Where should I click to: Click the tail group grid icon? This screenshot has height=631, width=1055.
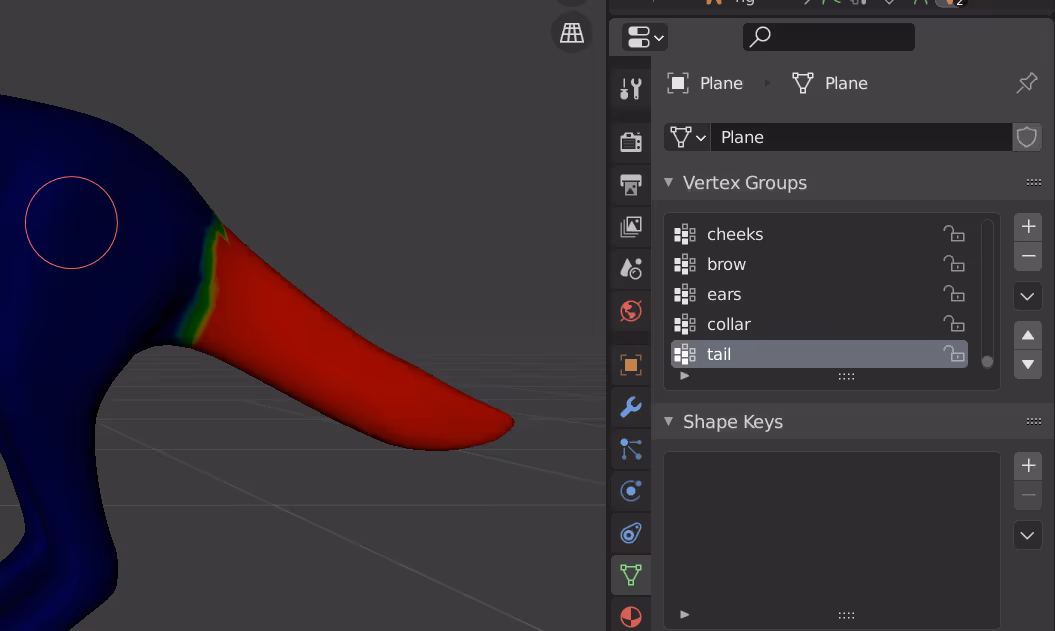[685, 354]
